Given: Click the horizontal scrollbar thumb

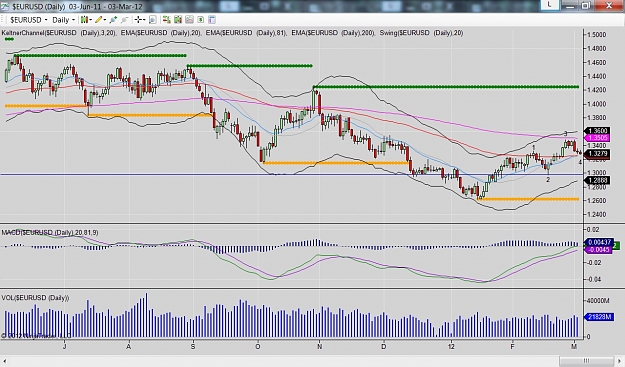Looking at the screenshot, I should [586, 361].
